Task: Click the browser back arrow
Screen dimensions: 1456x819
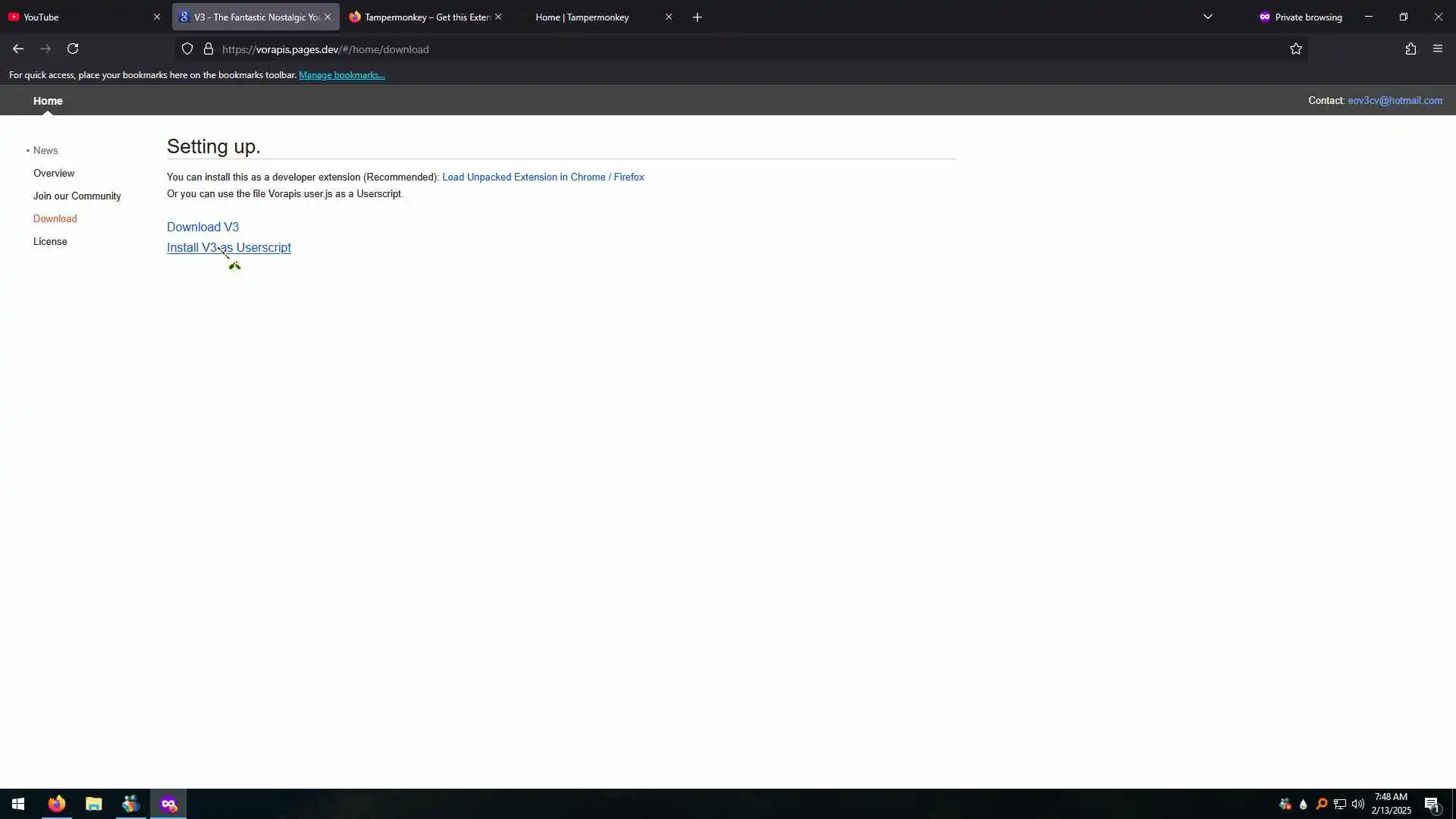Action: coord(18,49)
